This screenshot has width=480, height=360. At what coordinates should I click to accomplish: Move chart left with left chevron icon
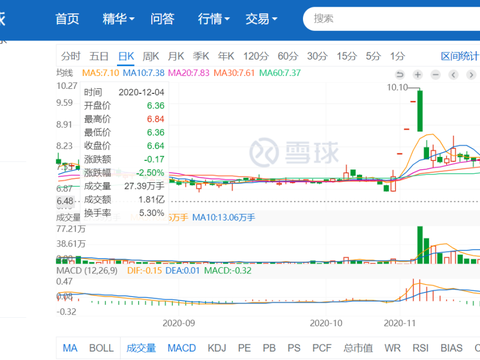(453, 75)
